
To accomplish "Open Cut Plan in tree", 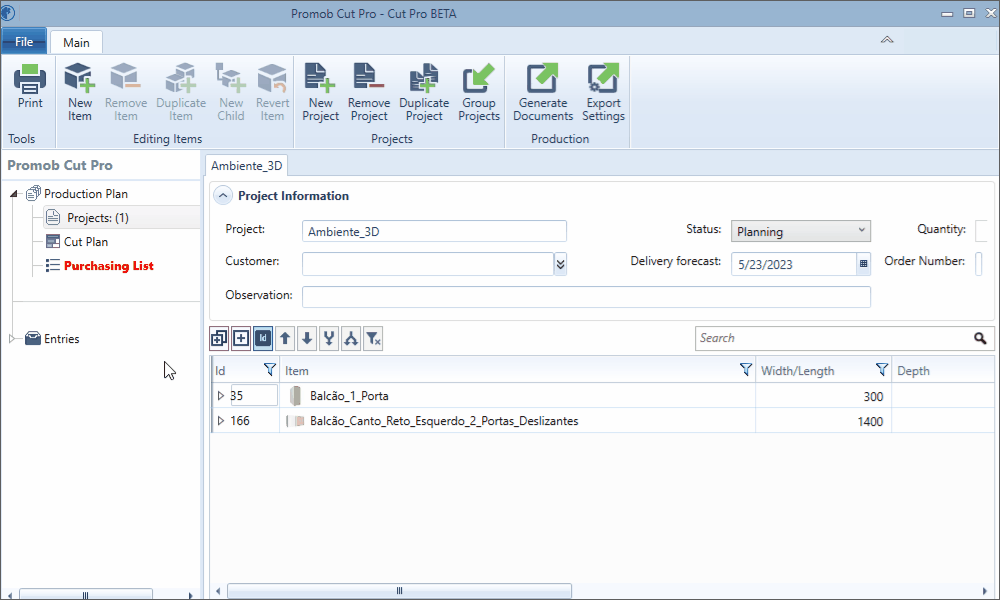I will tap(85, 242).
